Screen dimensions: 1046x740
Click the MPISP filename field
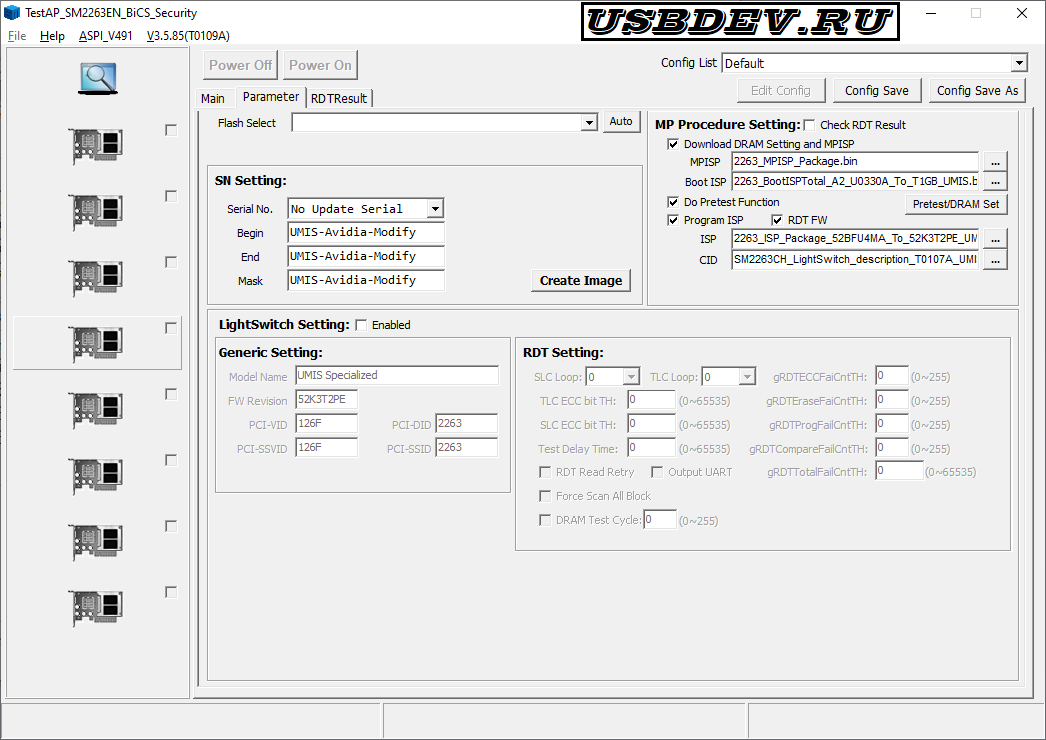tap(855, 161)
